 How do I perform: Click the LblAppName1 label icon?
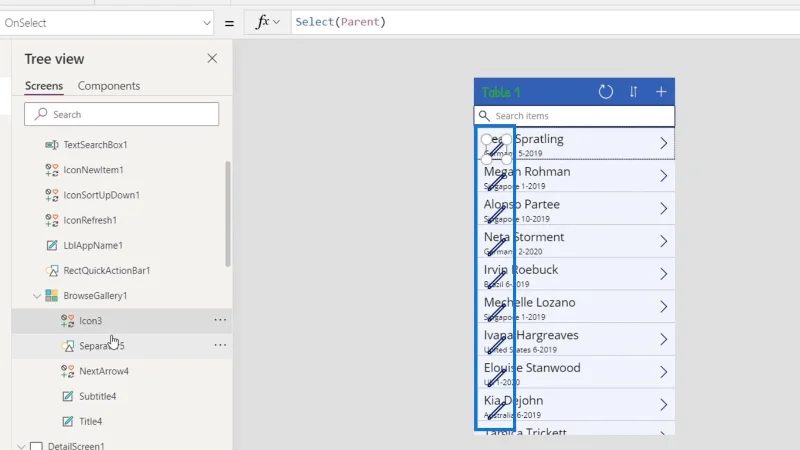tap(52, 245)
